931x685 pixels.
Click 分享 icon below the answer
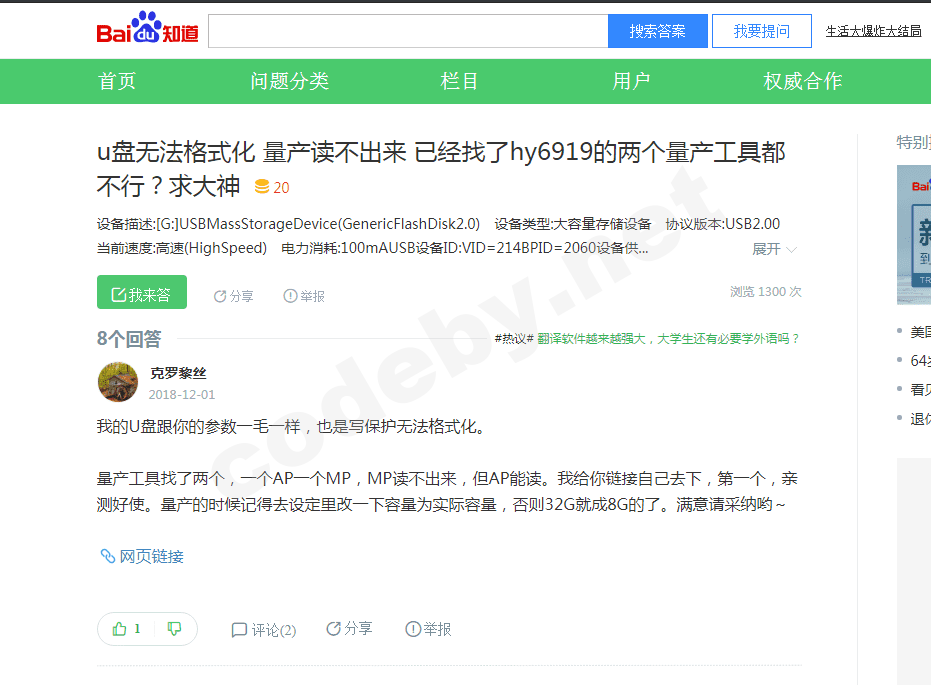pyautogui.click(x=334, y=629)
